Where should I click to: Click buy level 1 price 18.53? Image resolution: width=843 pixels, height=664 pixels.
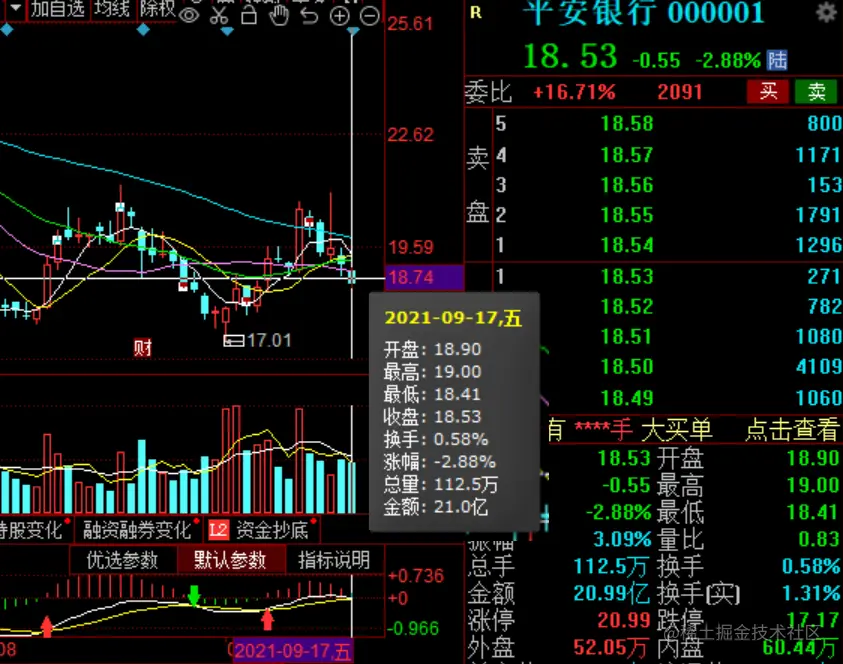[626, 276]
